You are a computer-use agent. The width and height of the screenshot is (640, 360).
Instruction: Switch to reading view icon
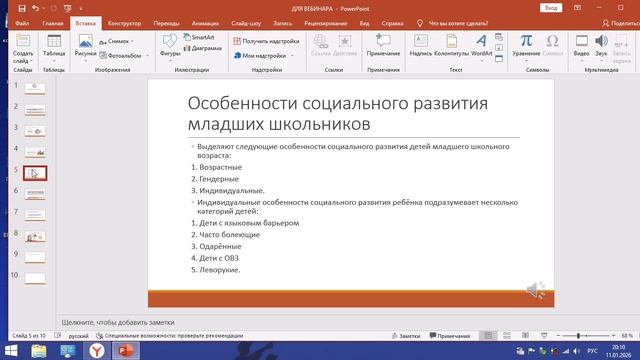(525, 336)
